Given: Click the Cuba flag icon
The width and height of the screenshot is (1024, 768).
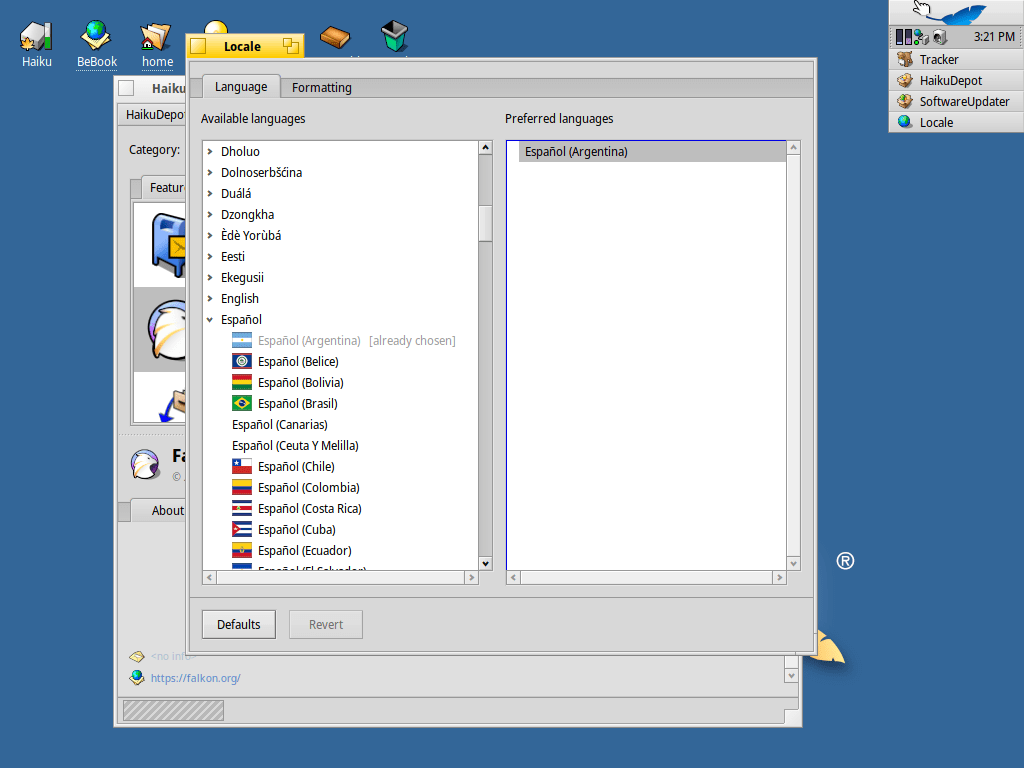Looking at the screenshot, I should tap(242, 529).
